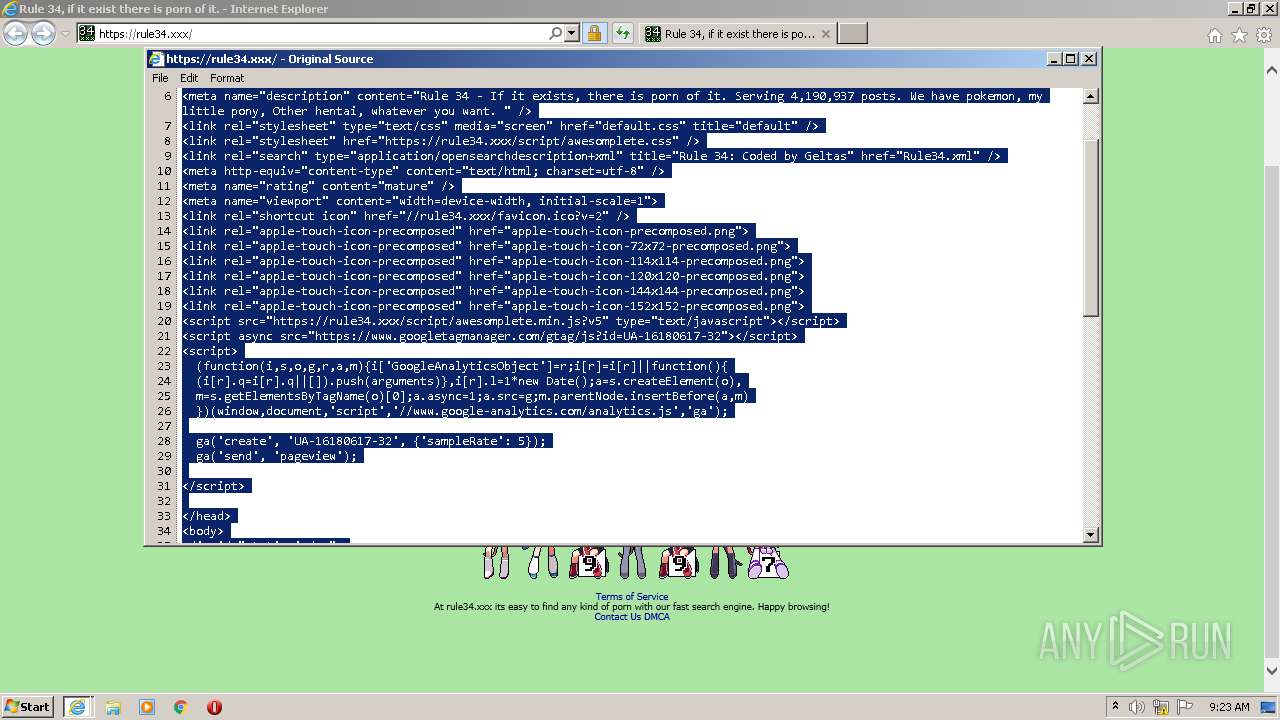Image resolution: width=1280 pixels, height=720 pixels.
Task: Click the Show Desktop button
Action: pyautogui.click(x=1269, y=707)
